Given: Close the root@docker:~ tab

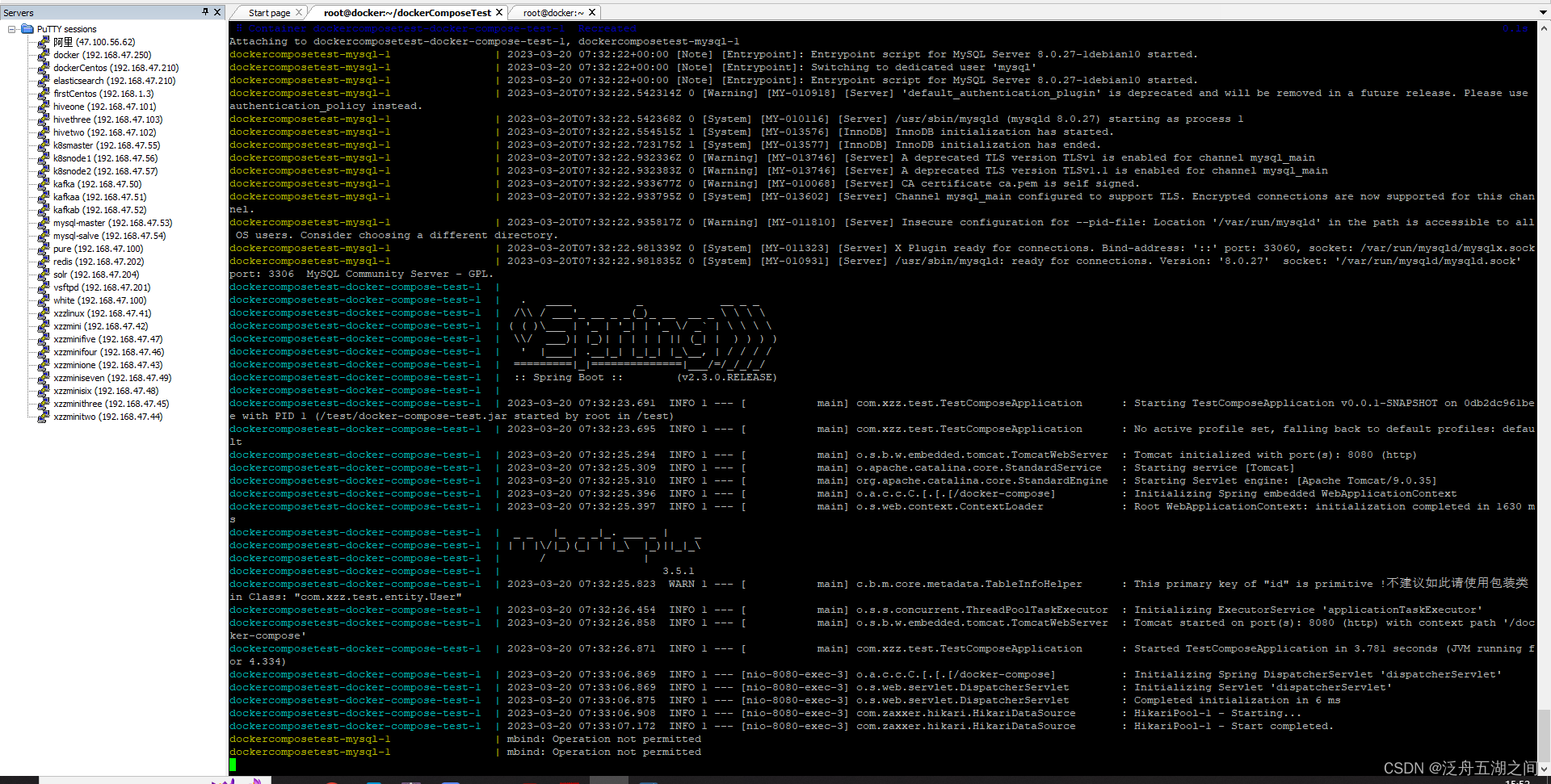Looking at the screenshot, I should tap(592, 12).
